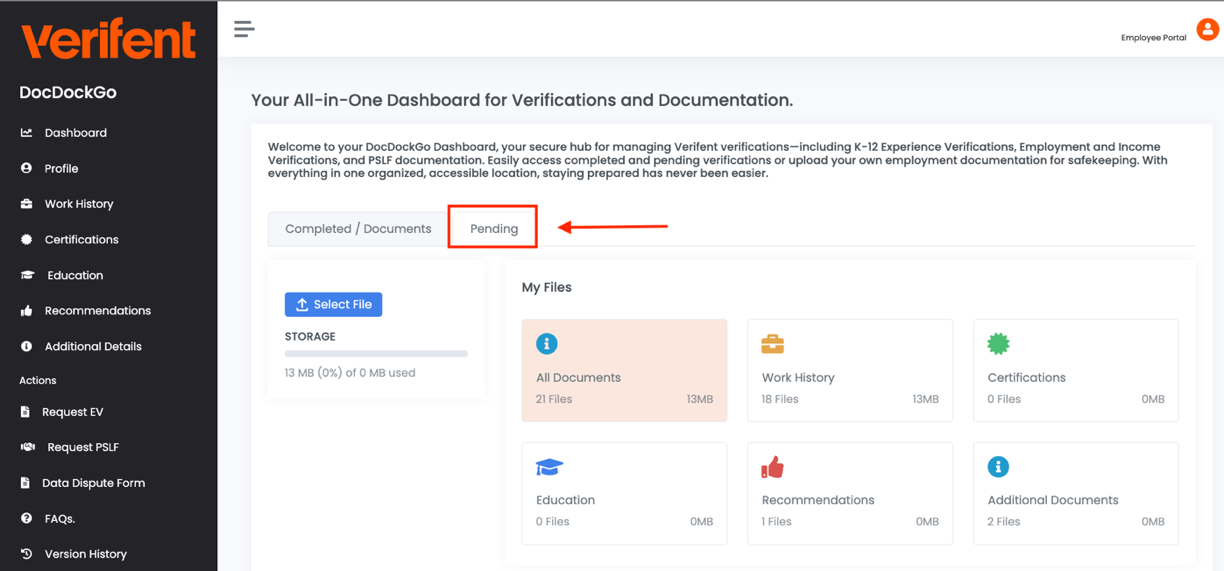Viewport: 1224px width, 571px height.
Task: Open Request EV action
Action: point(72,412)
